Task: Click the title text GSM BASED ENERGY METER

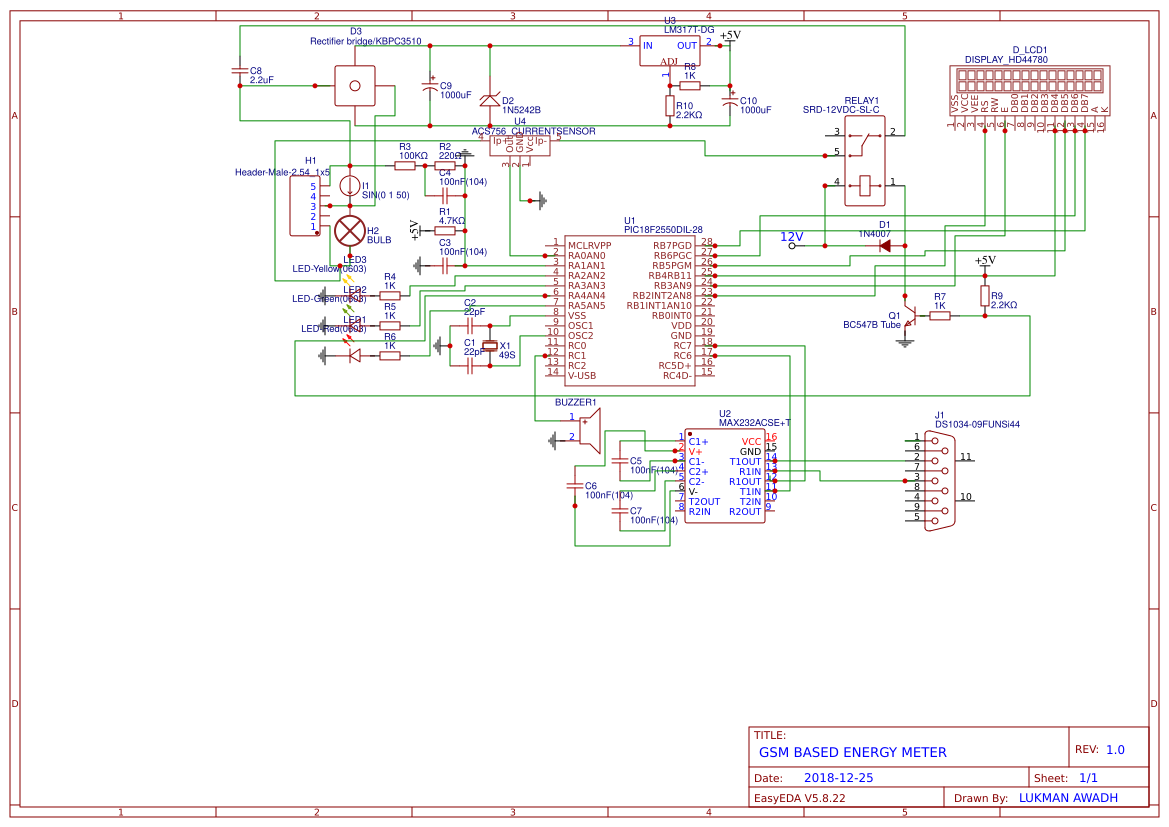Action: click(852, 752)
